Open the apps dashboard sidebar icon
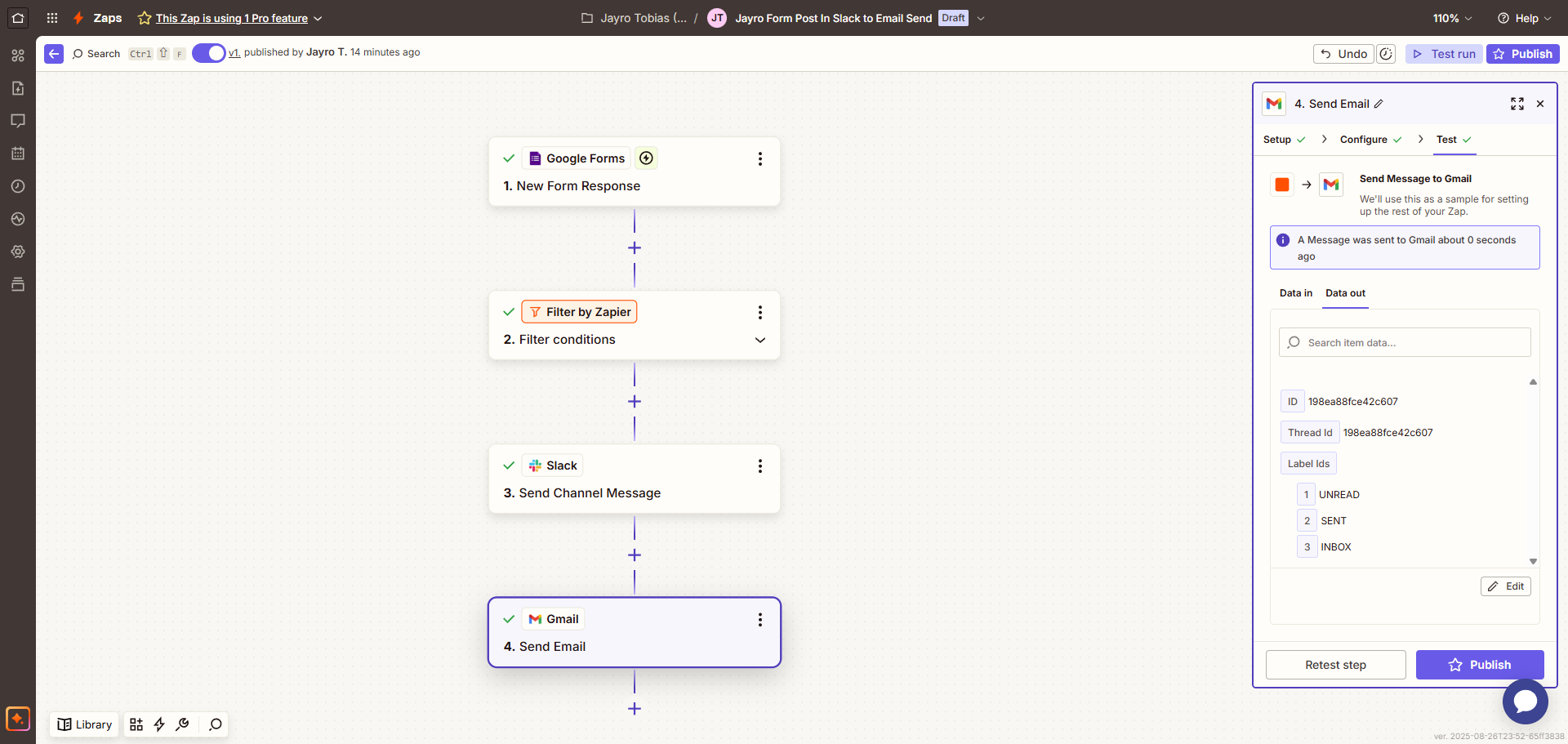 coord(18,56)
